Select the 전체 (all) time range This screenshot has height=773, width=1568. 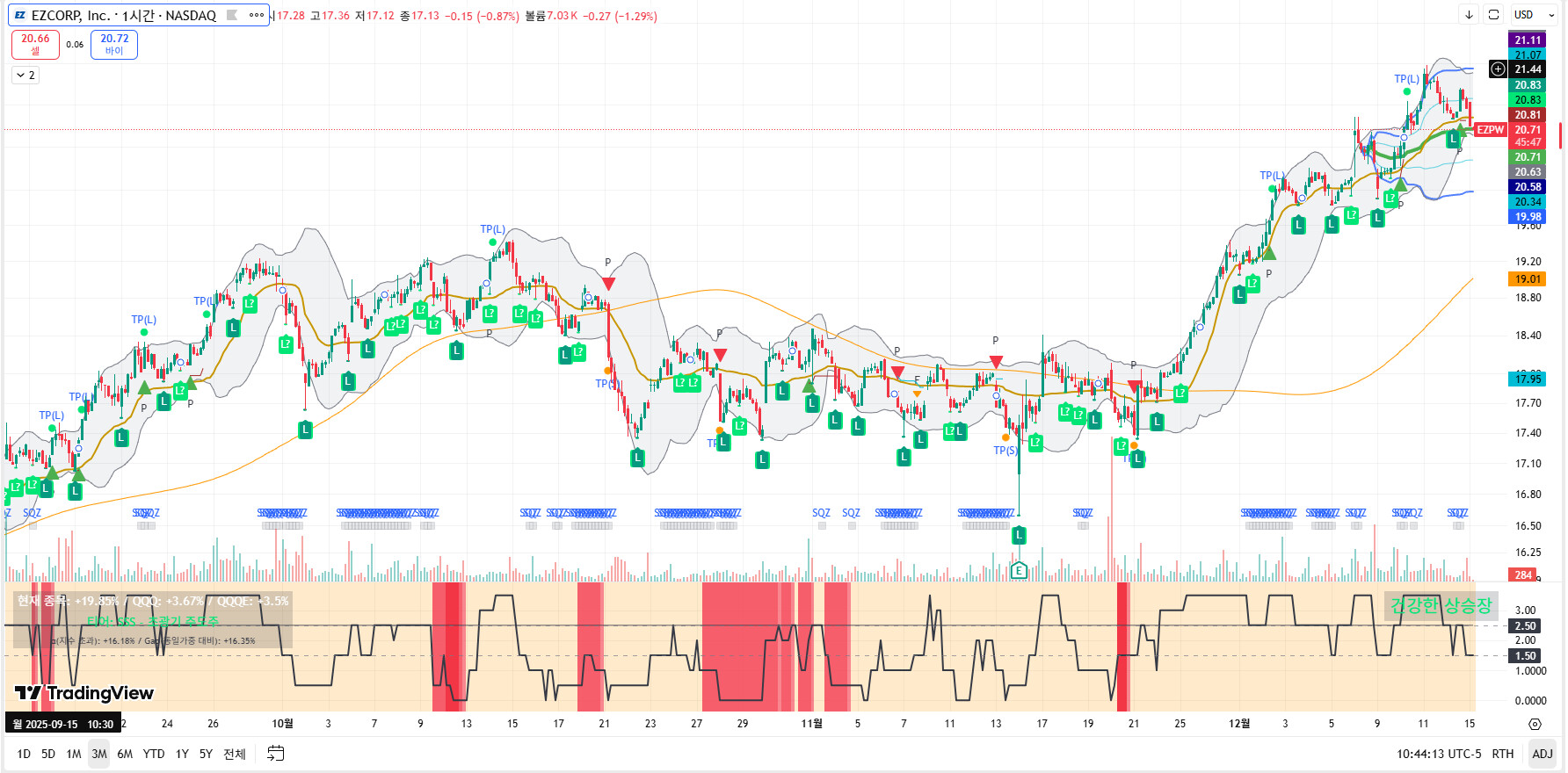(235, 754)
